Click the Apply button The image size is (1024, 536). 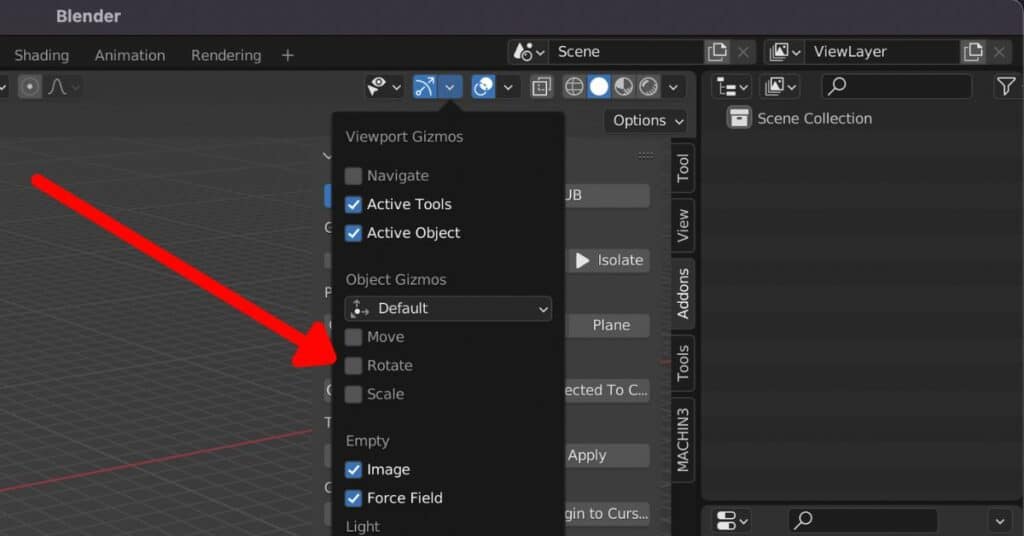(608, 456)
